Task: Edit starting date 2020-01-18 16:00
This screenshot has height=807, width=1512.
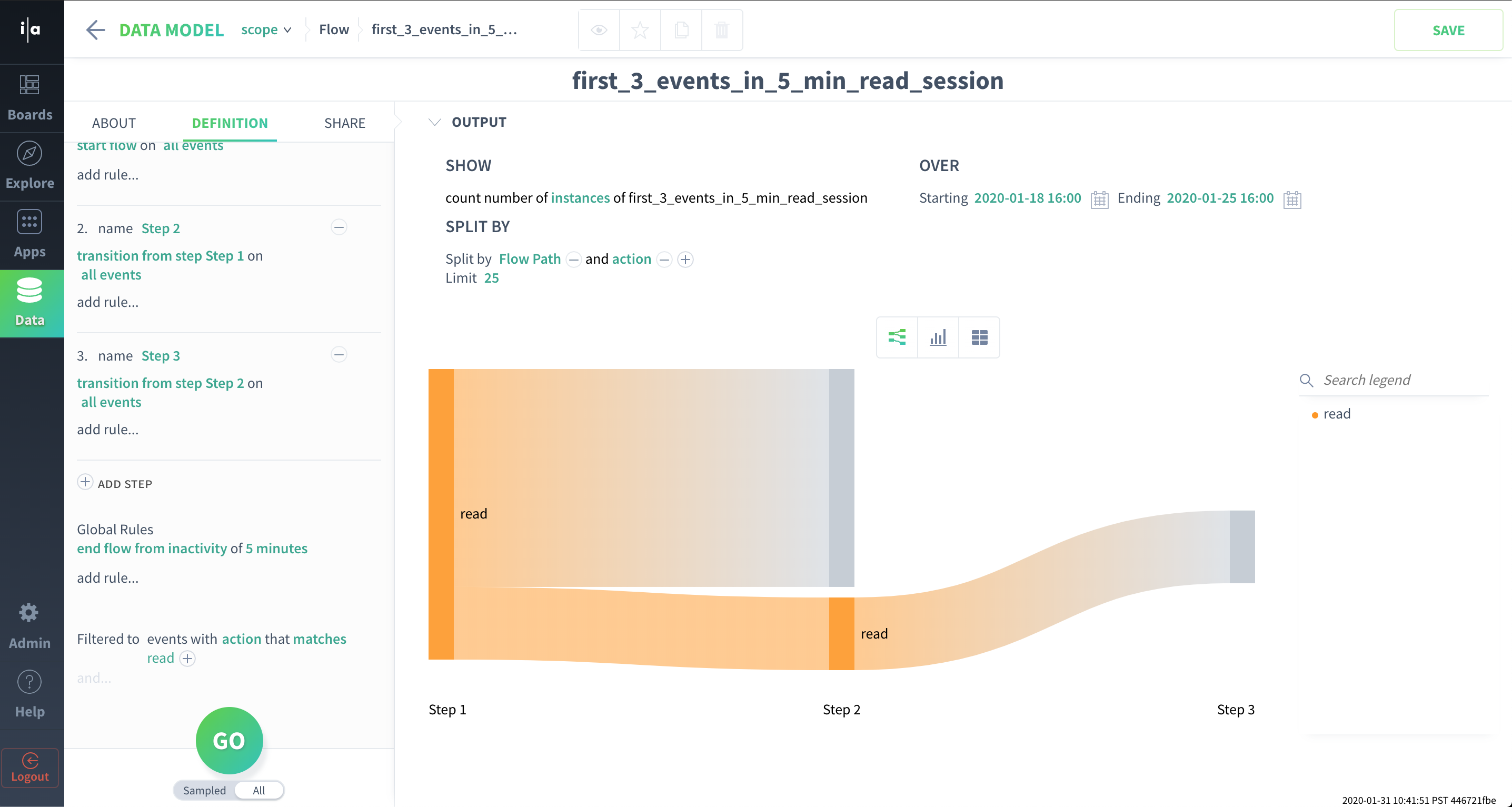Action: pyautogui.click(x=1027, y=198)
